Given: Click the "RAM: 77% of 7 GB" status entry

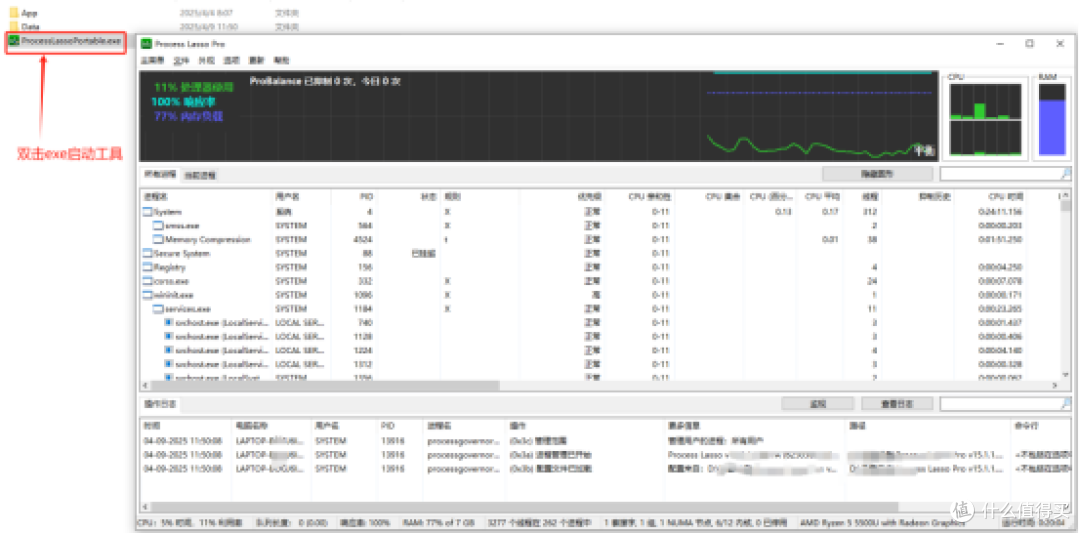Looking at the screenshot, I should [439, 523].
